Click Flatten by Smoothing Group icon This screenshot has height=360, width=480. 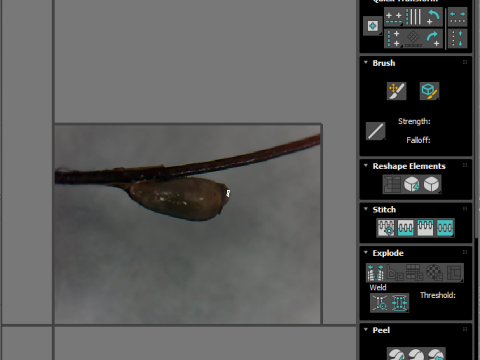tap(415, 273)
